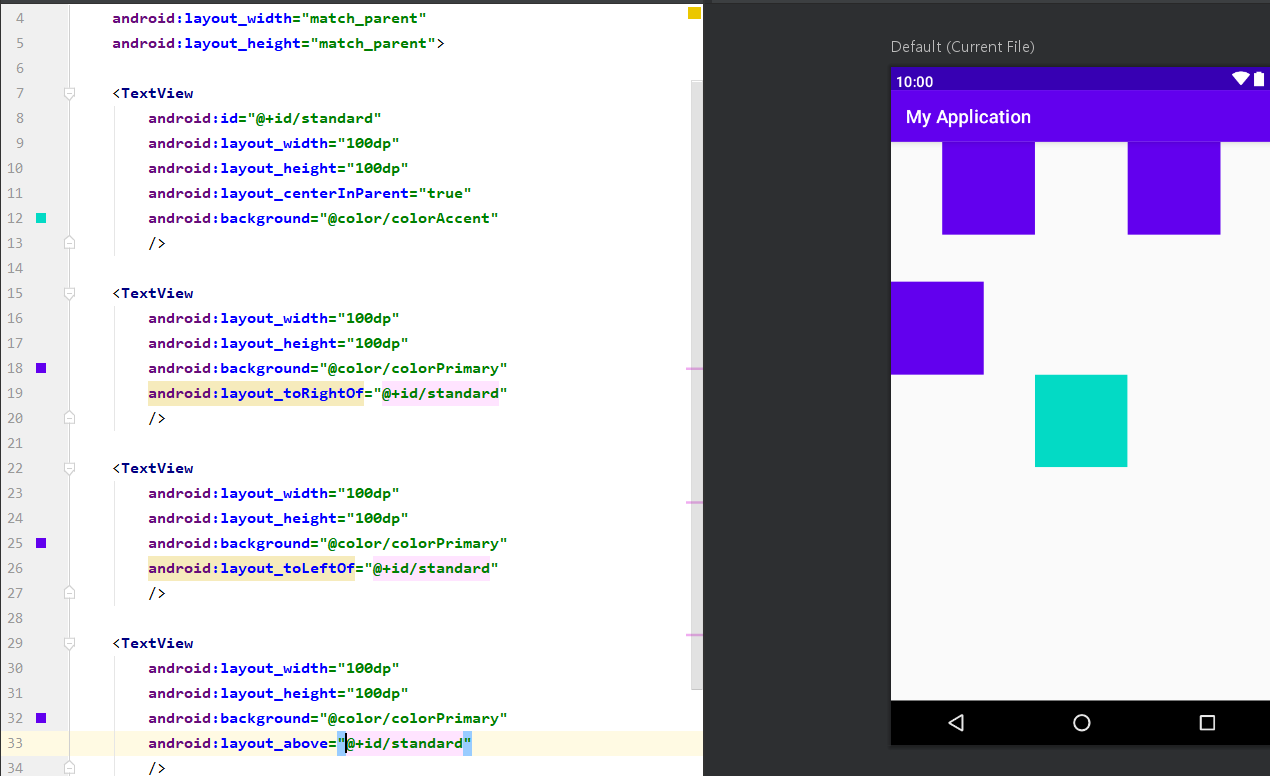Click the "Default (Current File)" preview label
Image resolution: width=1270 pixels, height=776 pixels.
[x=963, y=47]
